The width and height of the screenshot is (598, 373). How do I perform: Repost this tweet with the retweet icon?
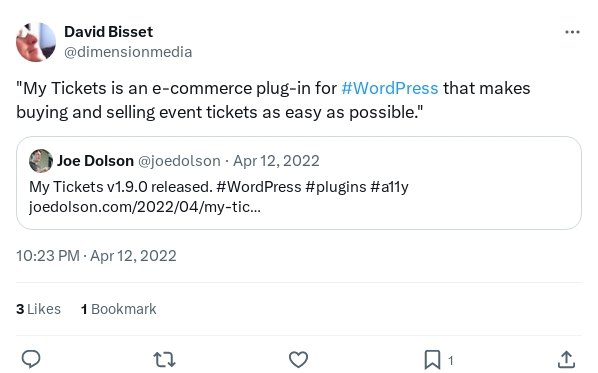pyautogui.click(x=164, y=360)
